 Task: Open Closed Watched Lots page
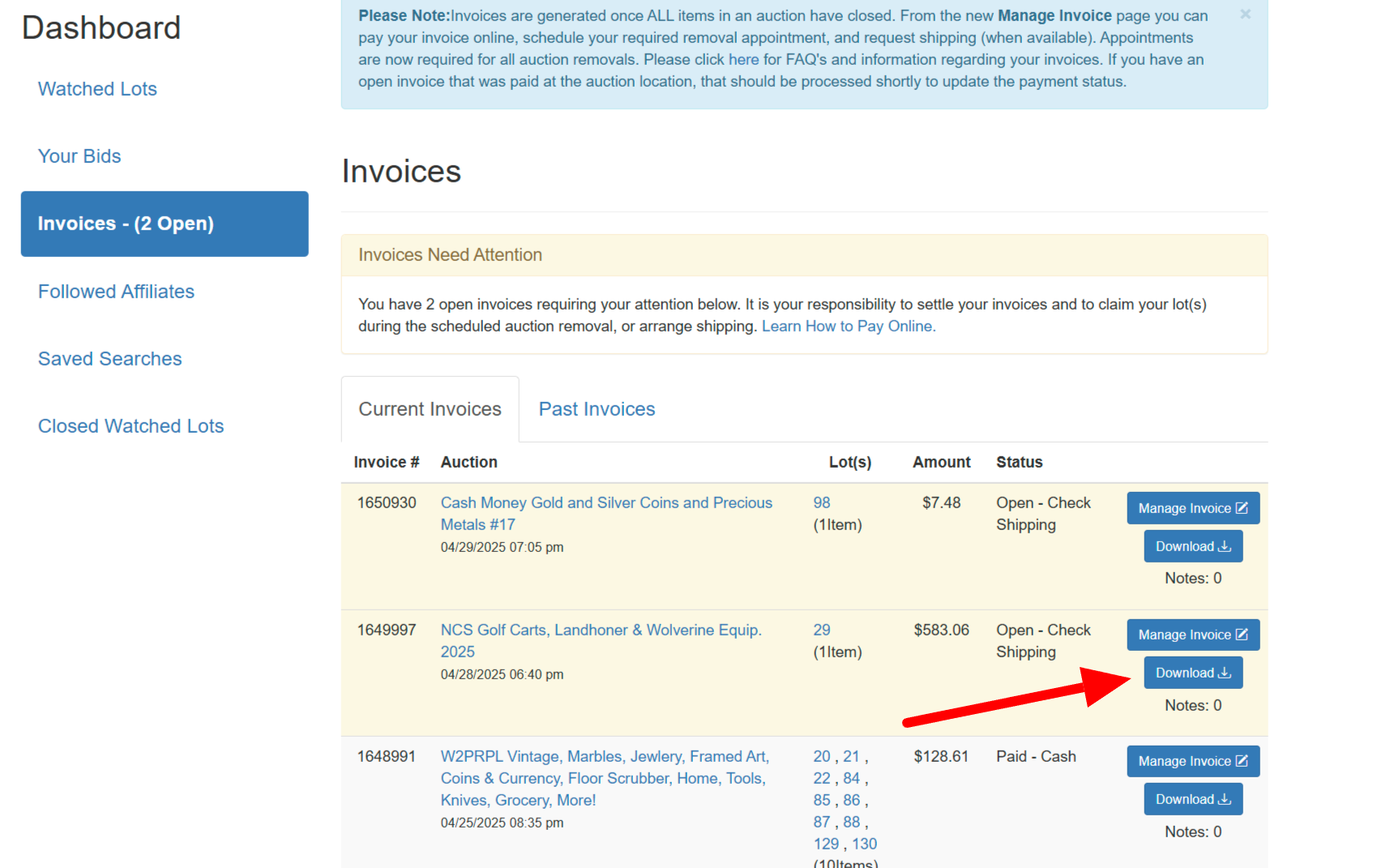(130, 426)
